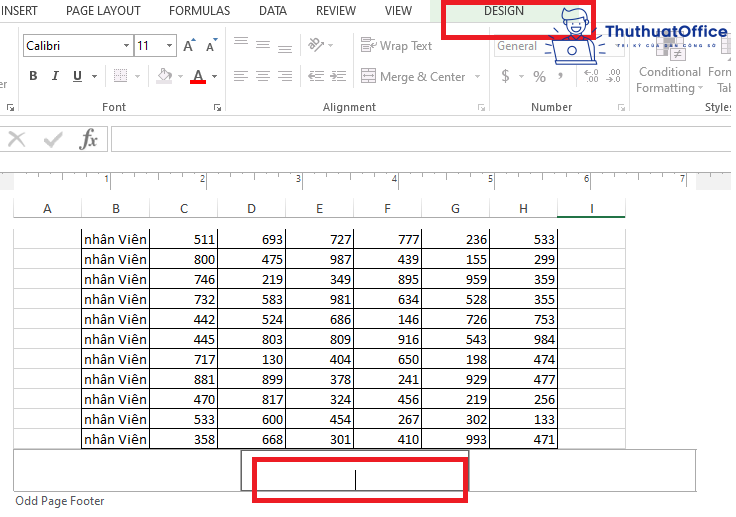Increase decimal places
Screen dimensions: 736x517
[591, 76]
